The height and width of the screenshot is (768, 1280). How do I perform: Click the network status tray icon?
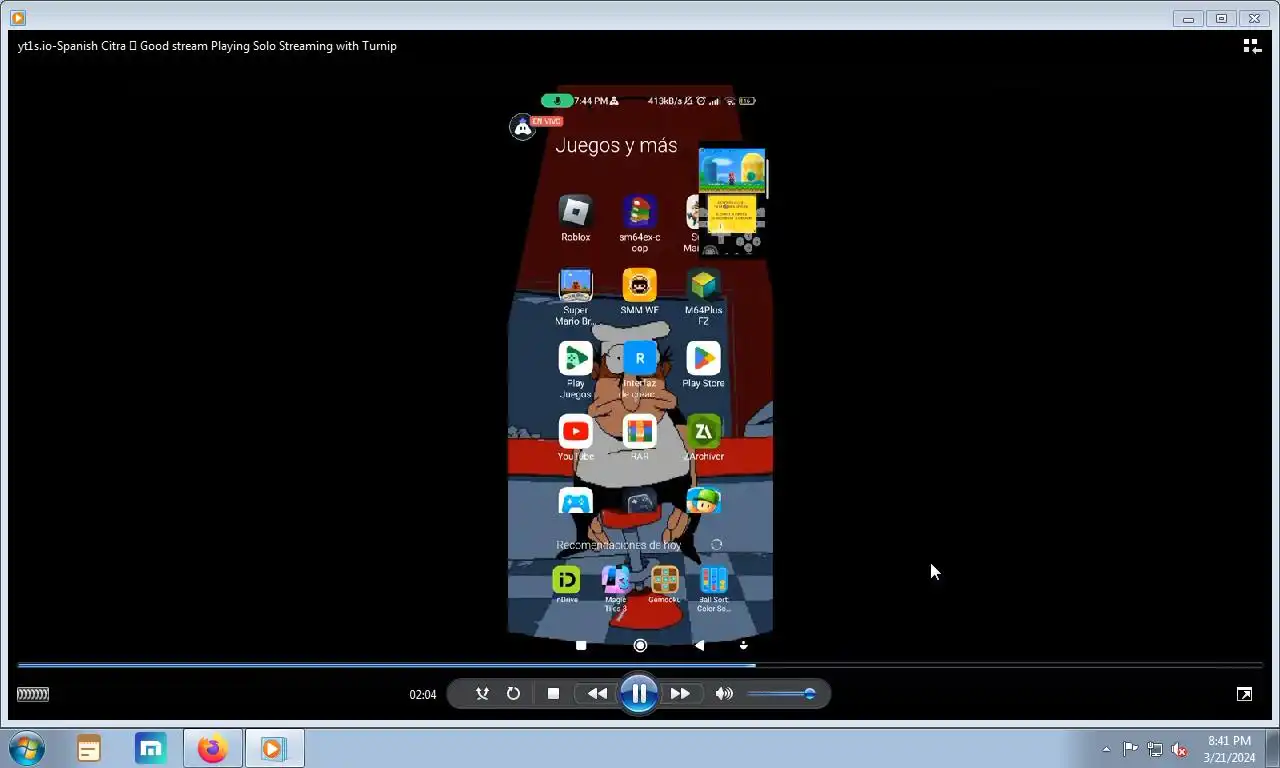click(x=1155, y=749)
